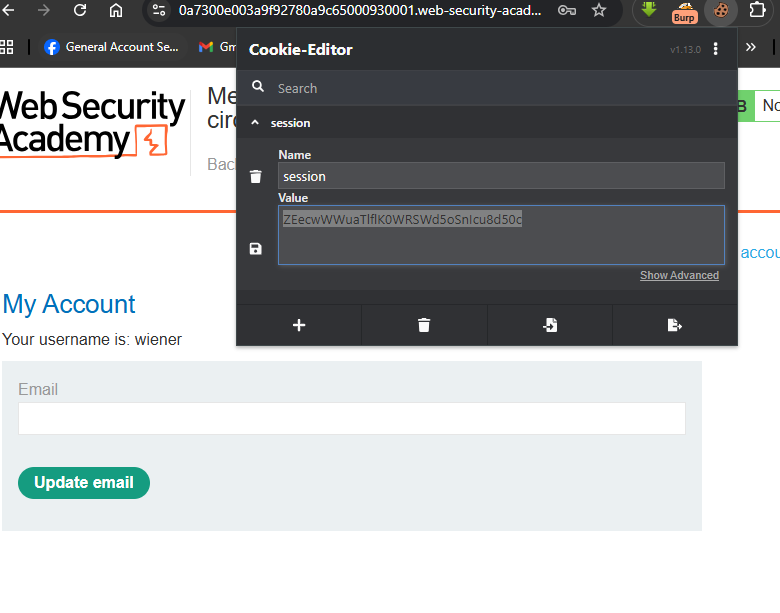The image size is (780, 613).
Task: Open the General Account Se... Facebook bookmark
Action: pyautogui.click(x=111, y=47)
